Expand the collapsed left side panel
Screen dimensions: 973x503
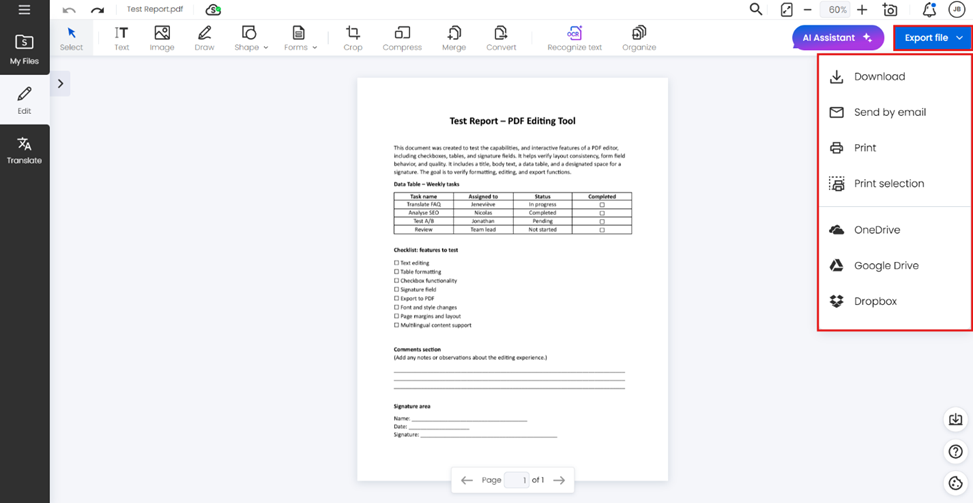(x=61, y=84)
